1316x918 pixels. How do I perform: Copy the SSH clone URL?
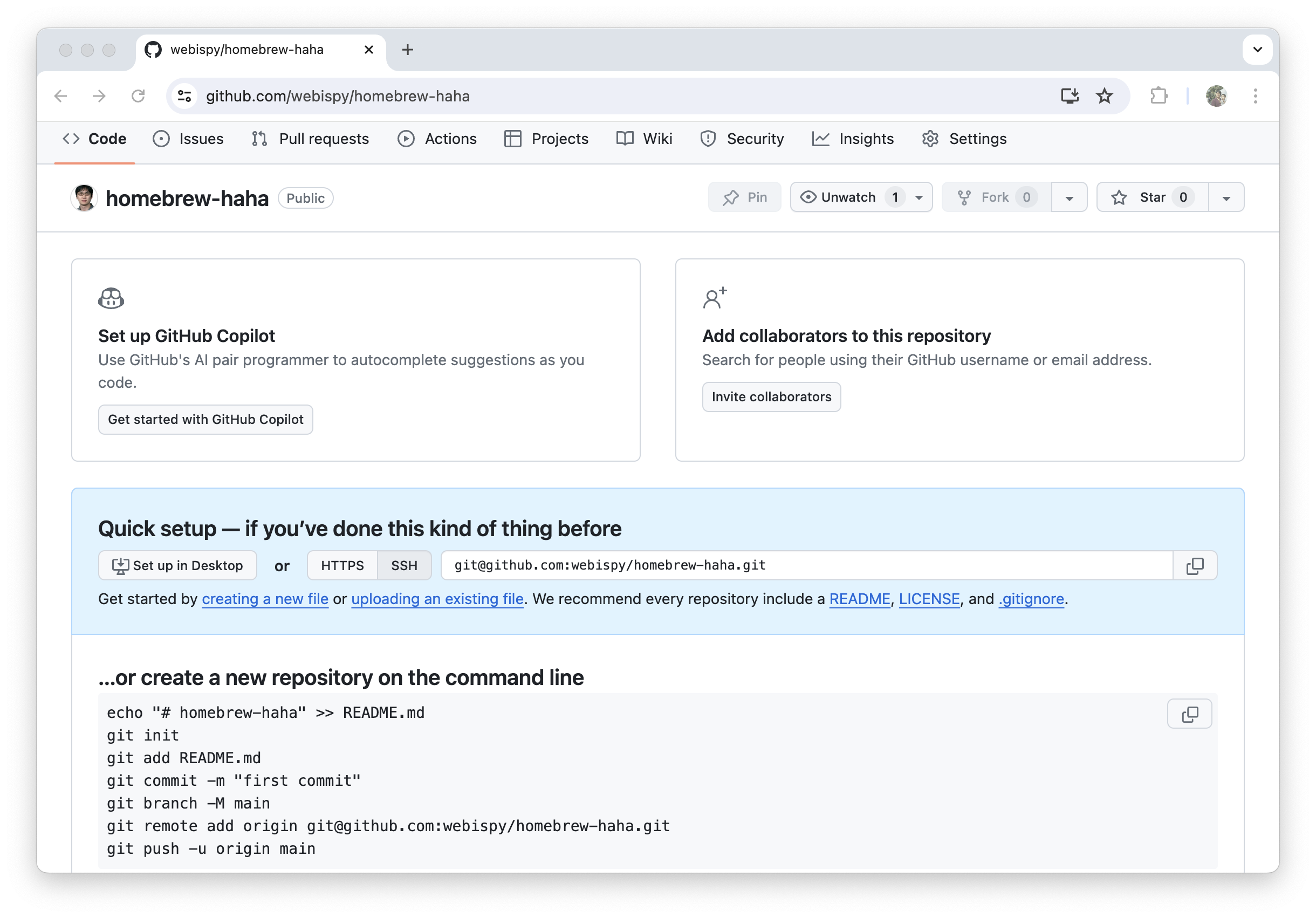tap(1195, 566)
